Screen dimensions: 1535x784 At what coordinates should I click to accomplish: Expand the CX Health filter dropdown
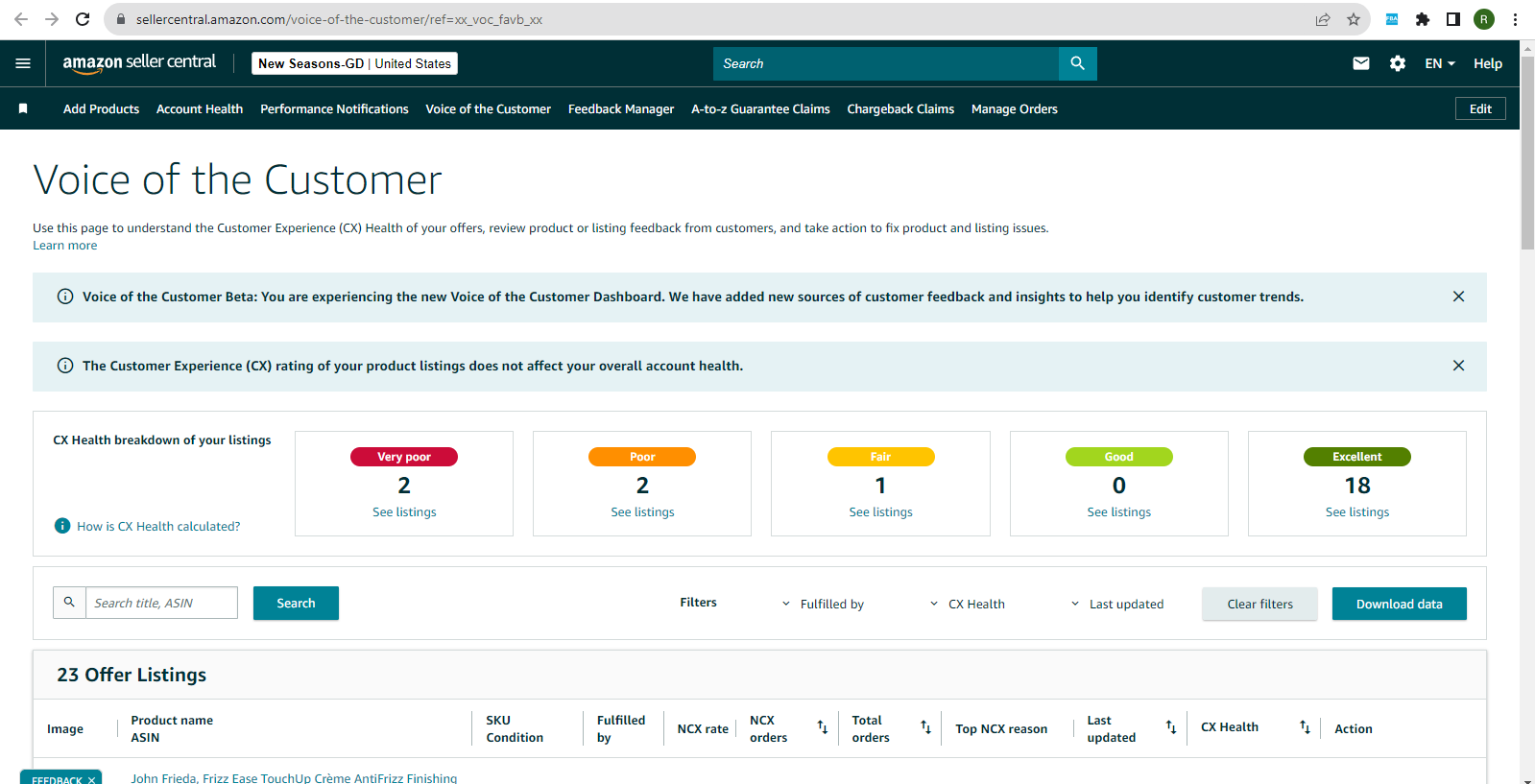click(x=968, y=604)
